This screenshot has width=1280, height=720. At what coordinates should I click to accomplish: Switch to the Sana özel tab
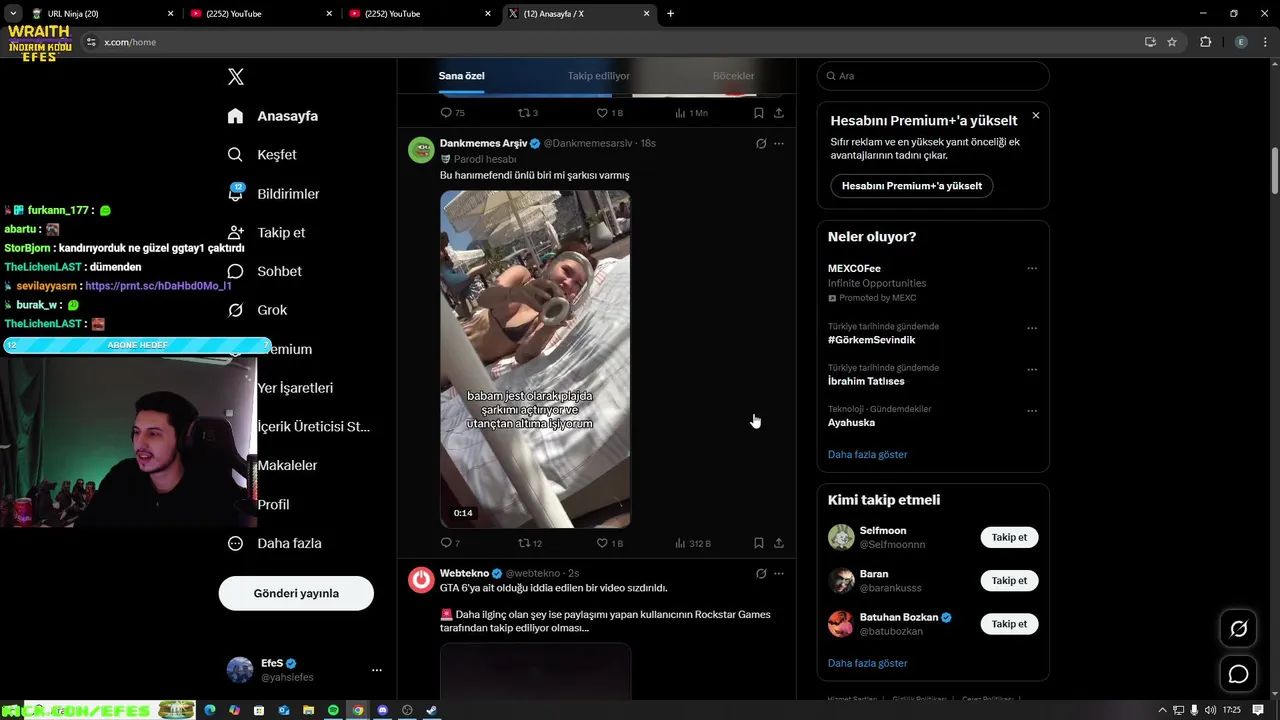[461, 76]
